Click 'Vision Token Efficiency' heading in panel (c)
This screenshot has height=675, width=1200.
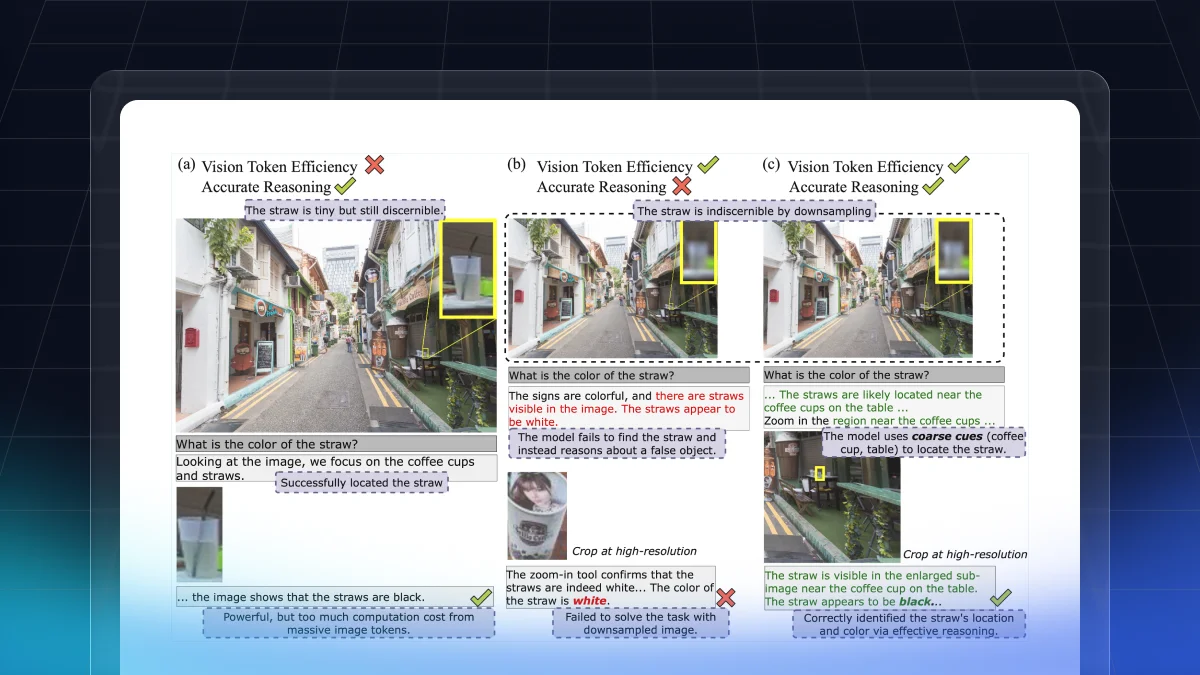865,166
